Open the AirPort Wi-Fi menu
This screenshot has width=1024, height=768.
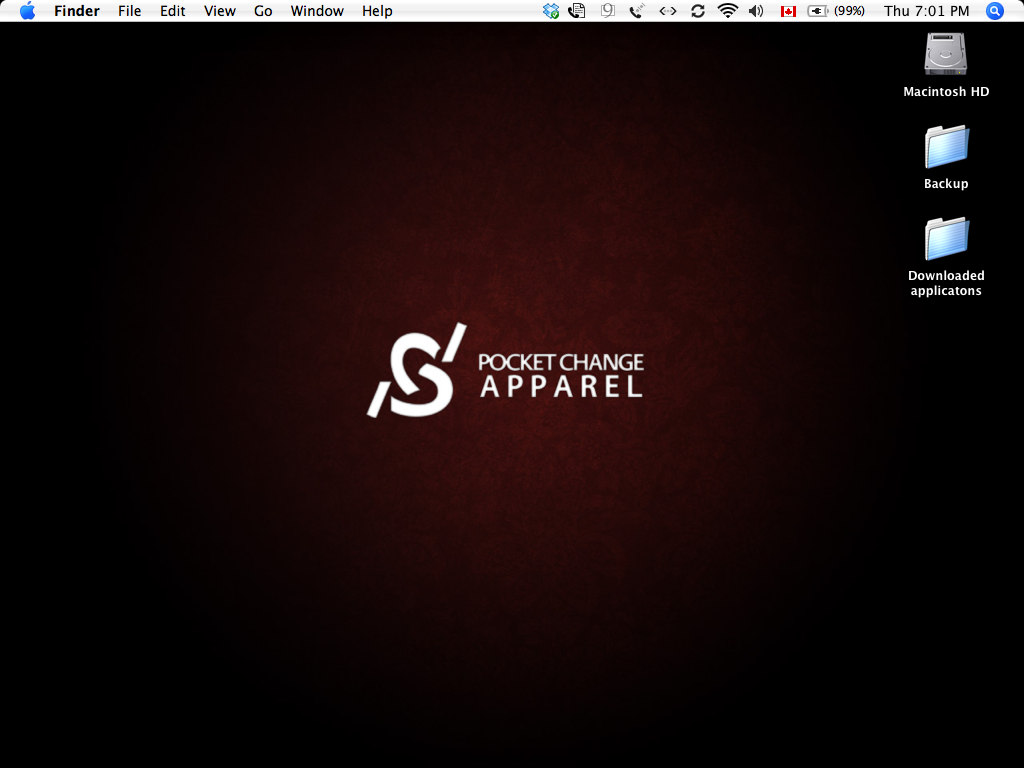click(x=726, y=11)
